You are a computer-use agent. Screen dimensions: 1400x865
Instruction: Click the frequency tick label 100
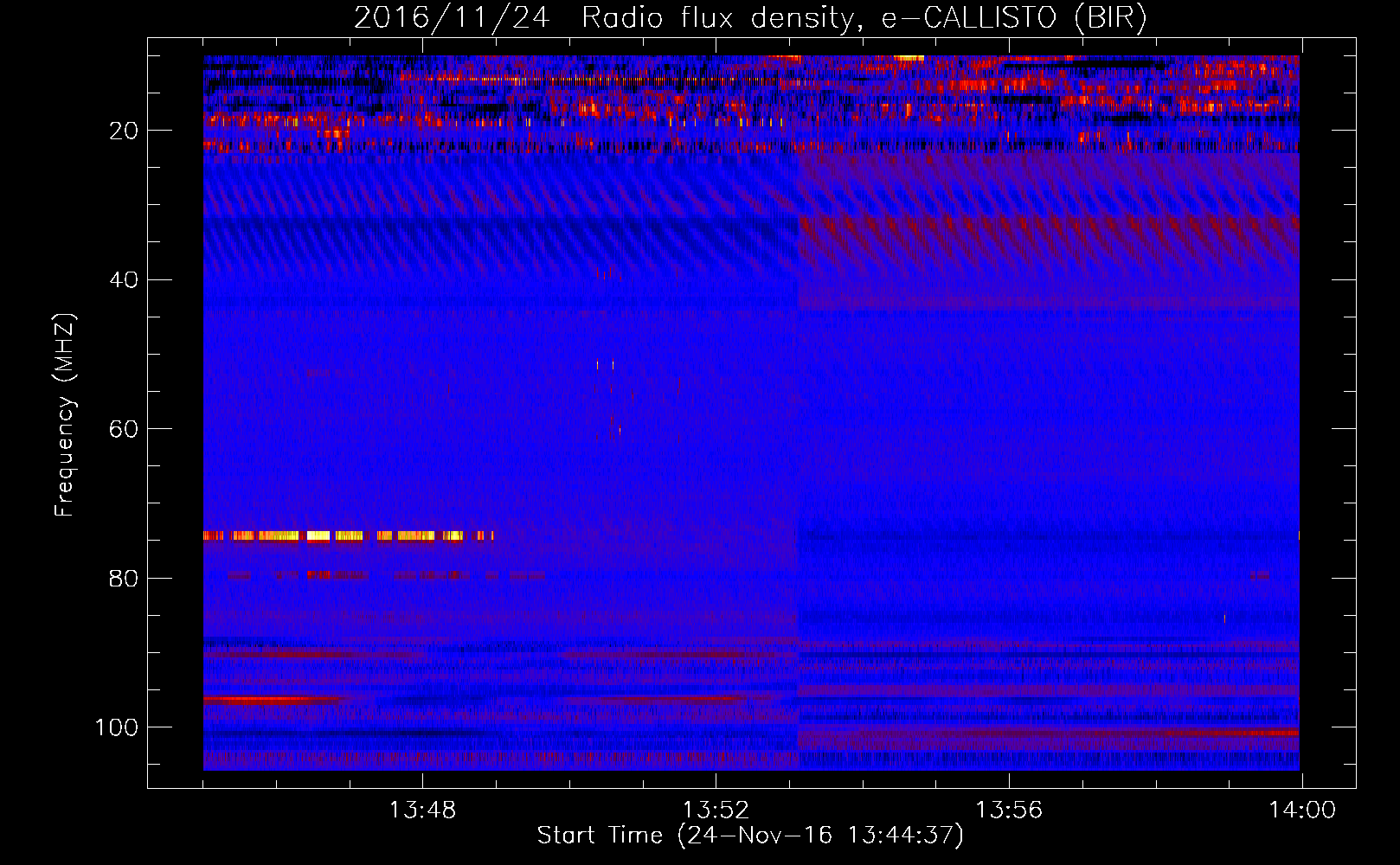click(x=117, y=727)
